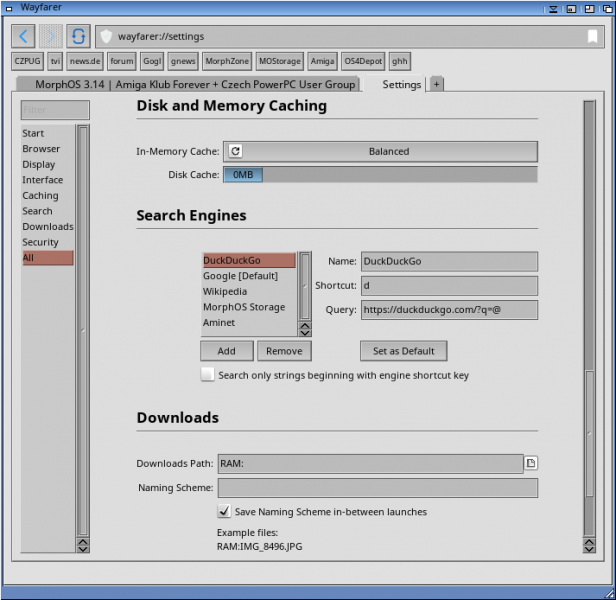Click engine list scroll up arrow
This screenshot has height=600, width=616.
pyautogui.click(x=305, y=327)
